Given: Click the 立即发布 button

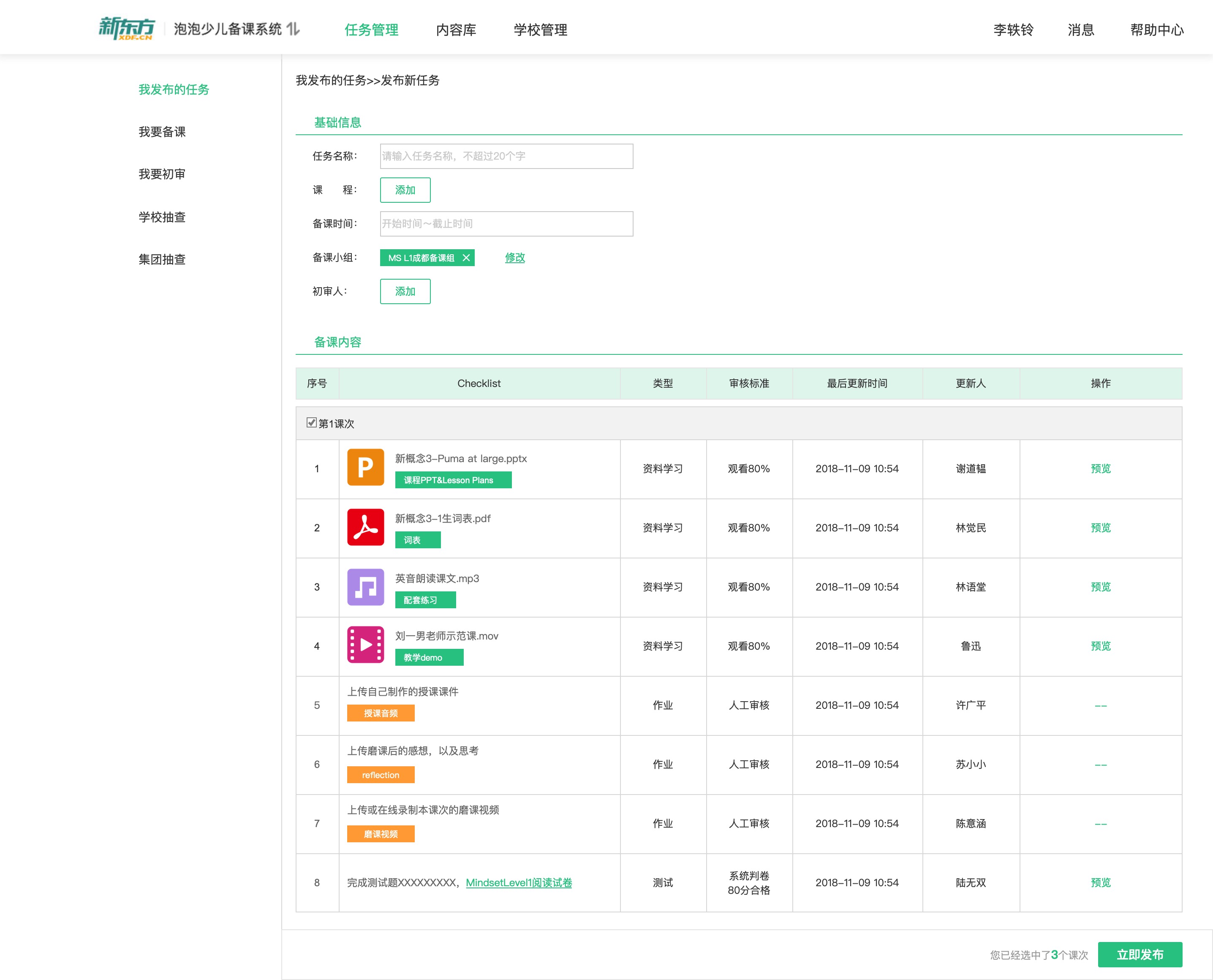Looking at the screenshot, I should pos(1140,955).
